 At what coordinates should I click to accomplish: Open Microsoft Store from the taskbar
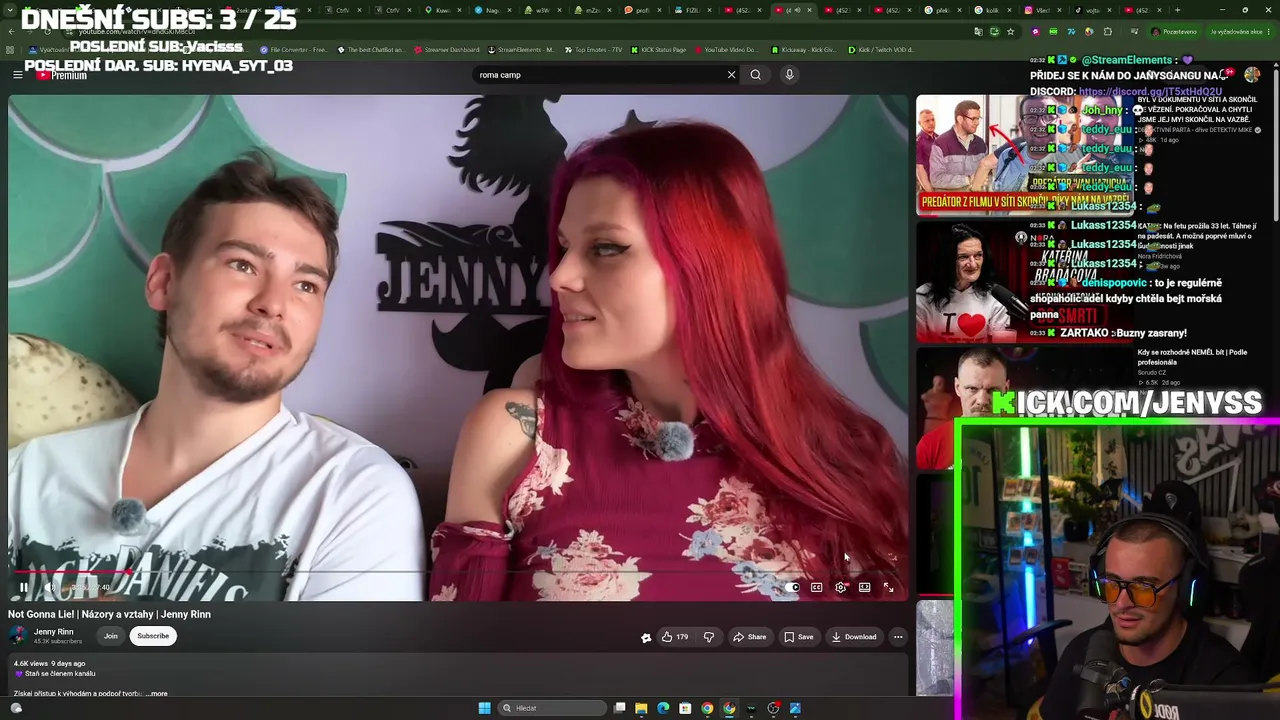(x=685, y=708)
